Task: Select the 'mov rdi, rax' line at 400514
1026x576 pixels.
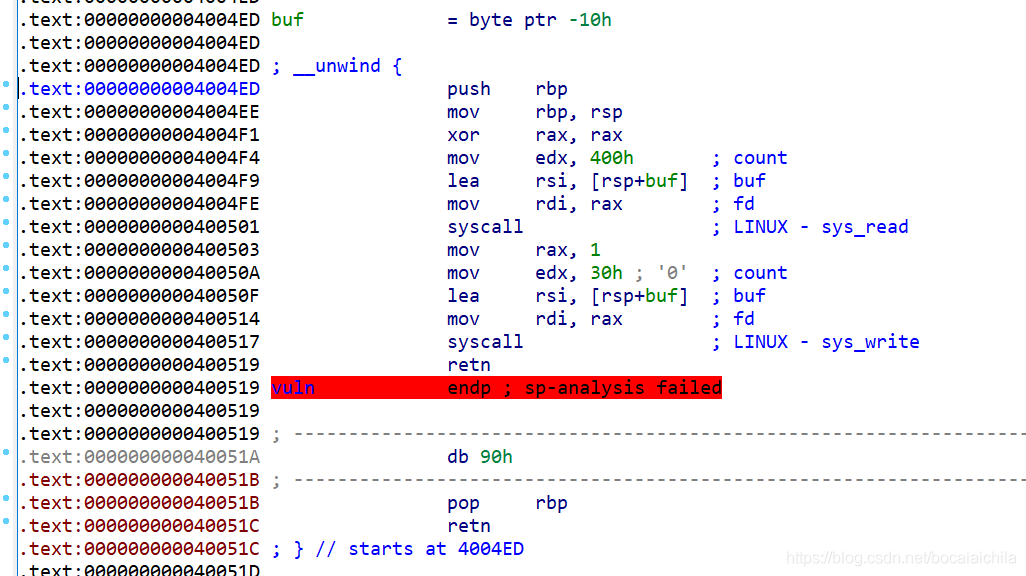Action: 535,319
